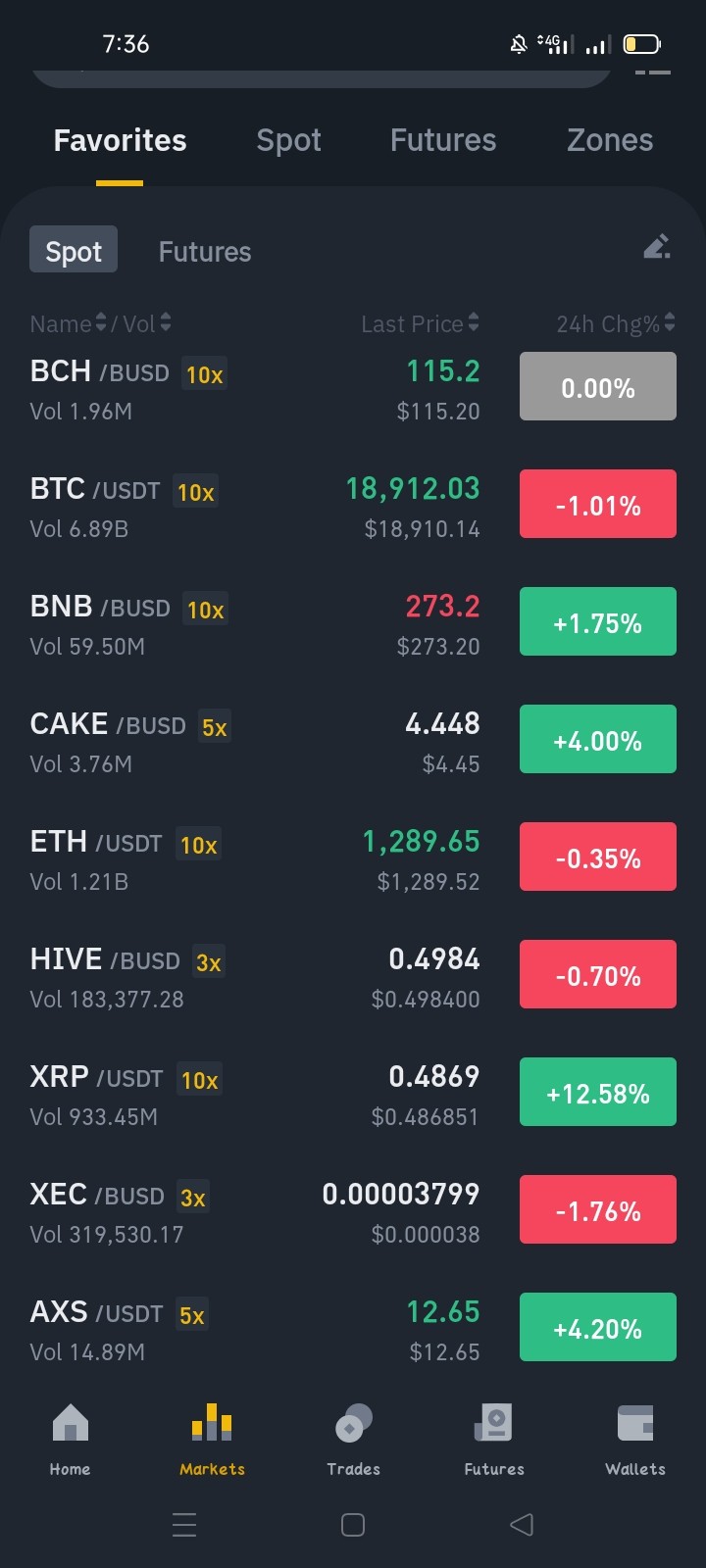
Task: Switch favorites list to Futures sub-filter
Action: pyautogui.click(x=205, y=252)
